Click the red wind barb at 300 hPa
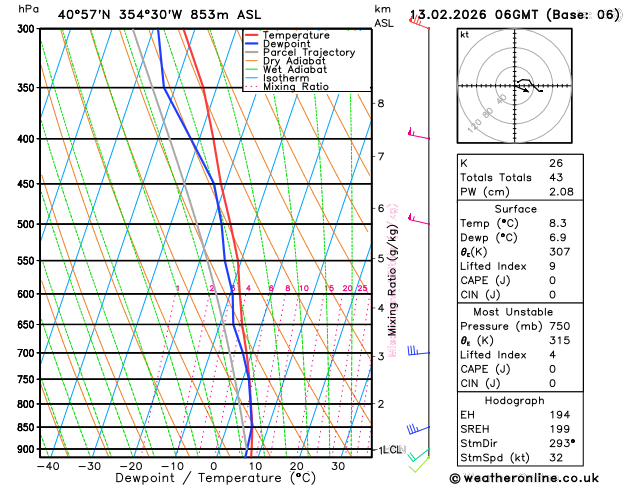Viewport: 629px width, 486px height. (x=419, y=22)
